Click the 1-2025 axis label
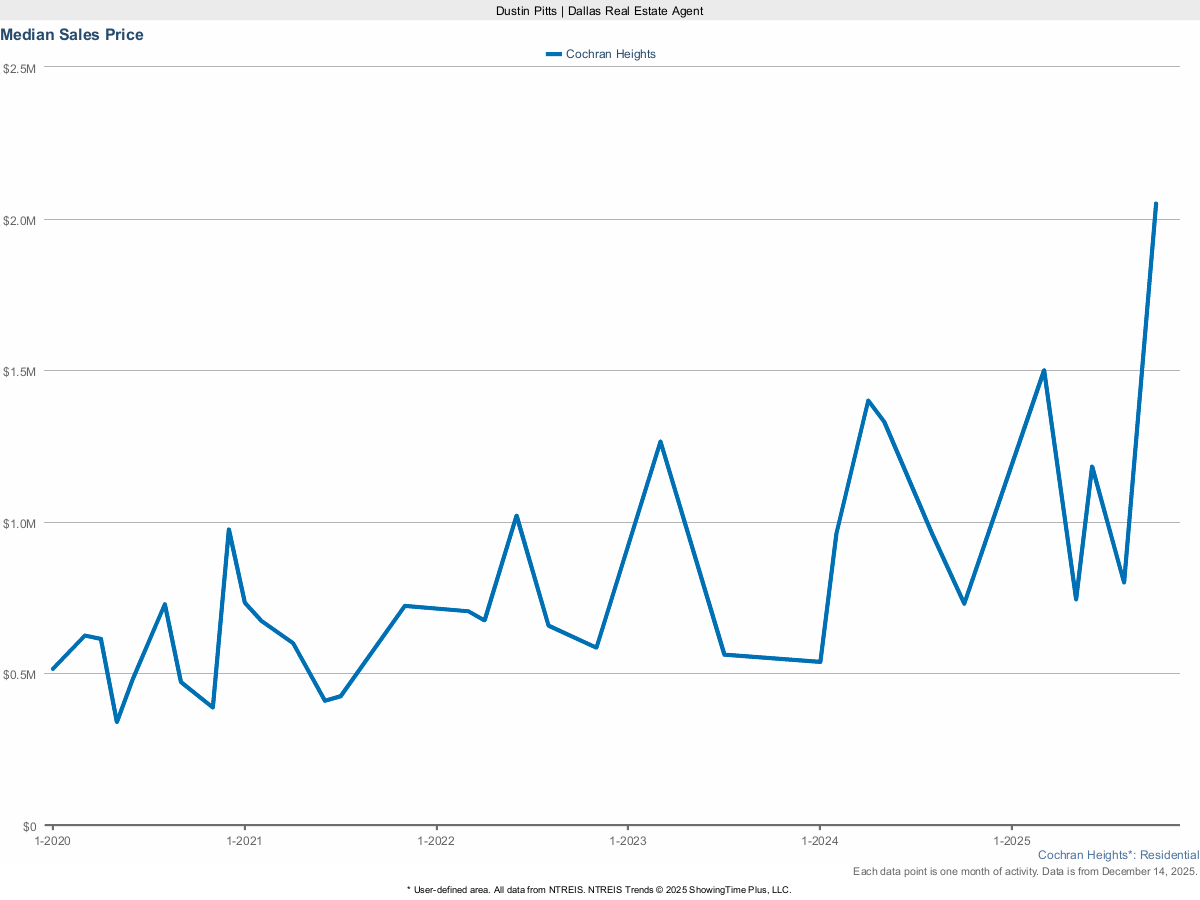 pos(1014,841)
